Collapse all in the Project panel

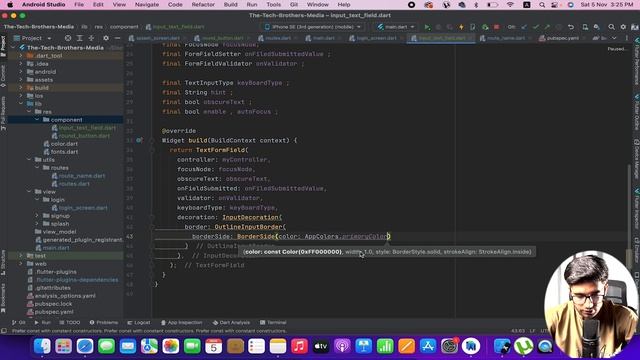(x=91, y=38)
